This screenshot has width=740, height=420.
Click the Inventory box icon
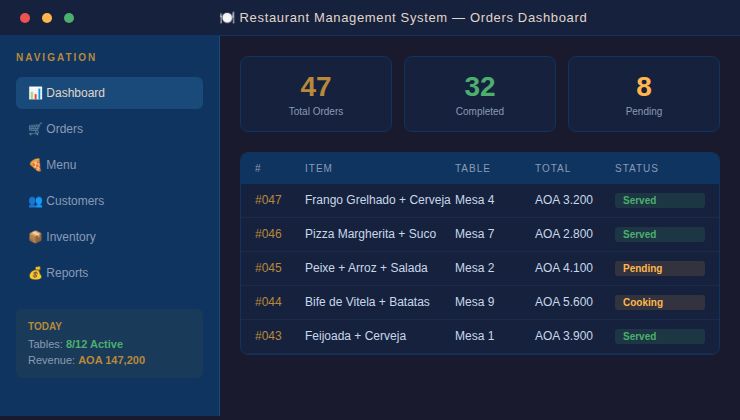(x=35, y=237)
